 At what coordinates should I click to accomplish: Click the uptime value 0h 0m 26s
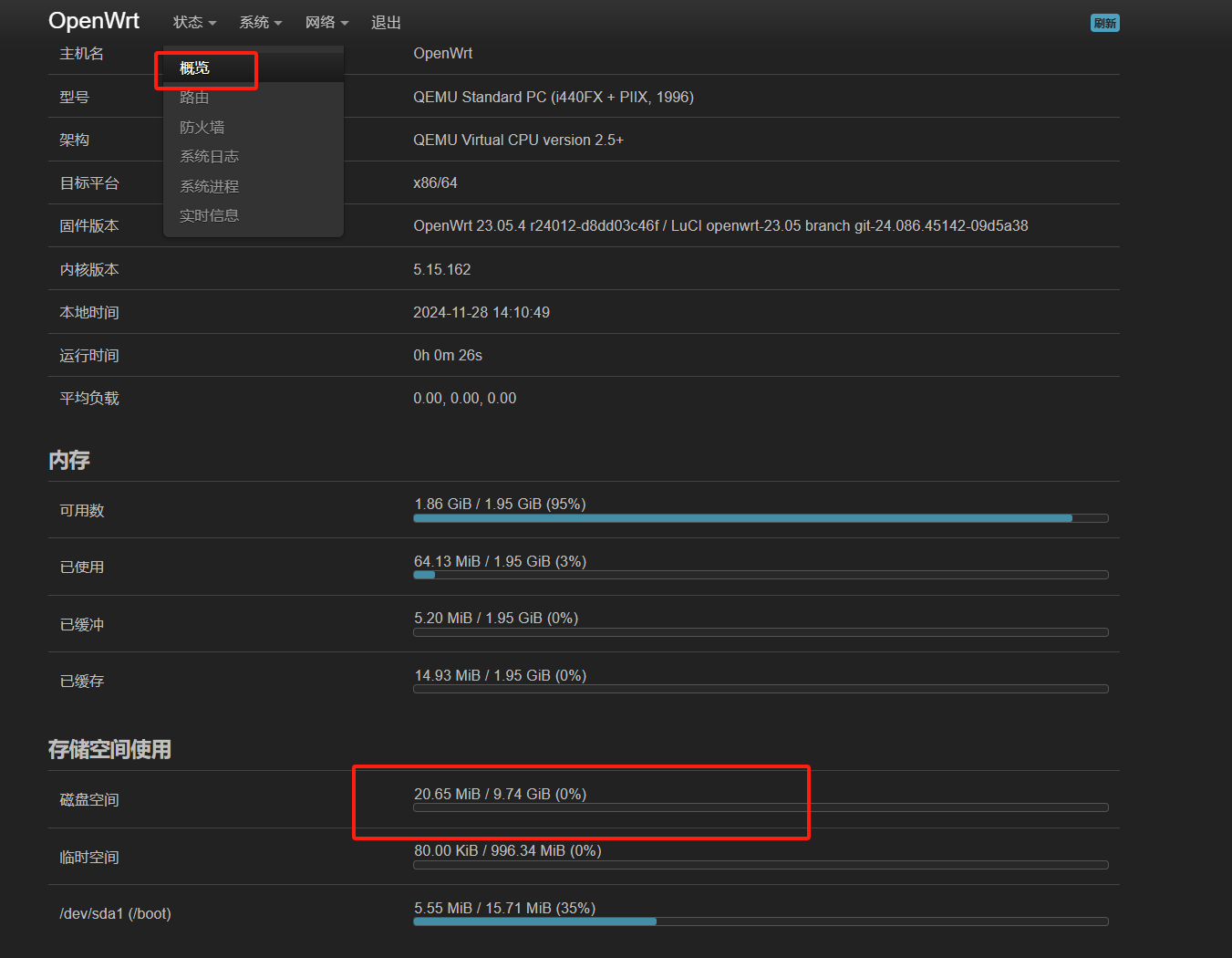pos(448,355)
